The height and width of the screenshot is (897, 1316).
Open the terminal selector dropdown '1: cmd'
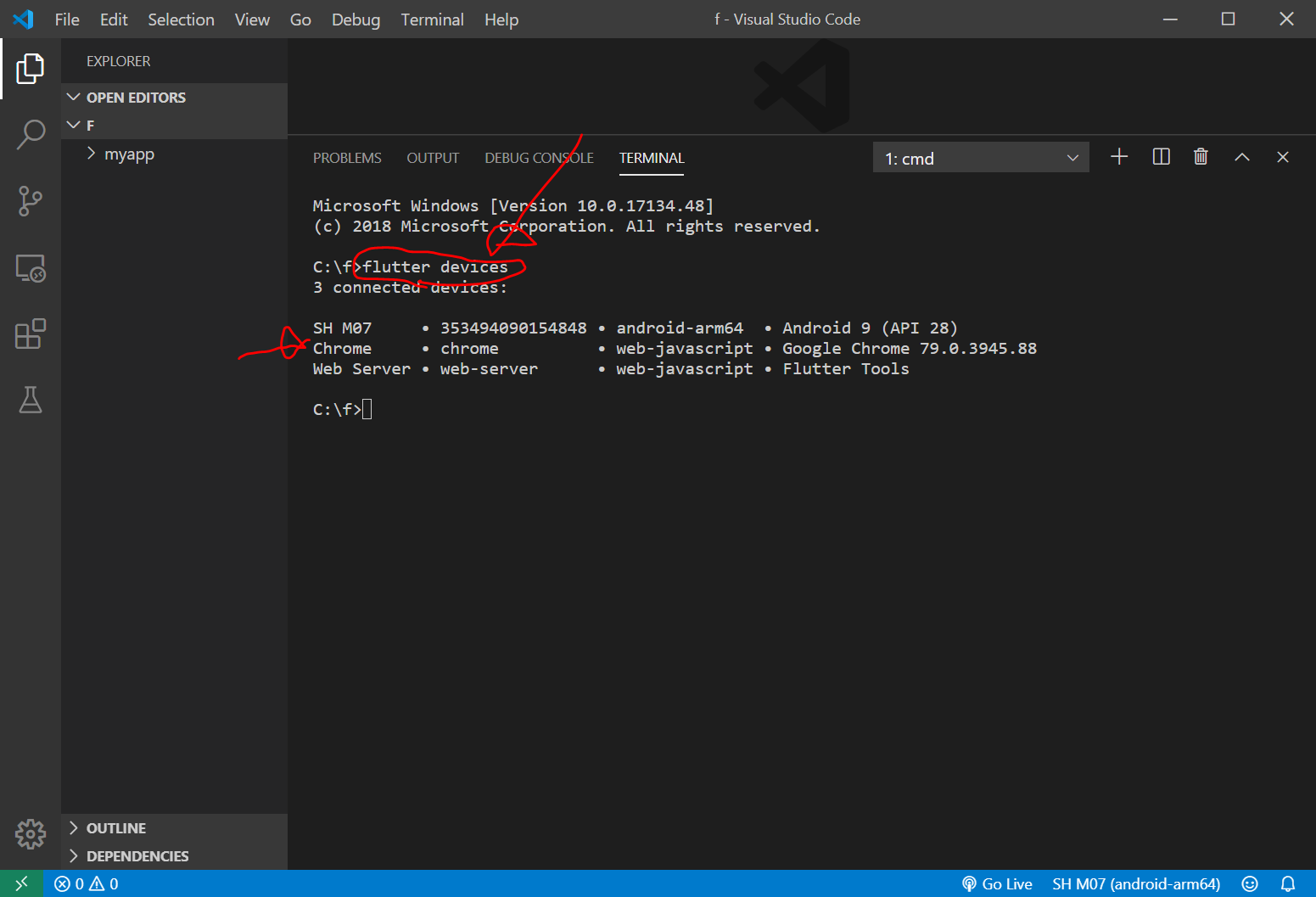[x=981, y=158]
